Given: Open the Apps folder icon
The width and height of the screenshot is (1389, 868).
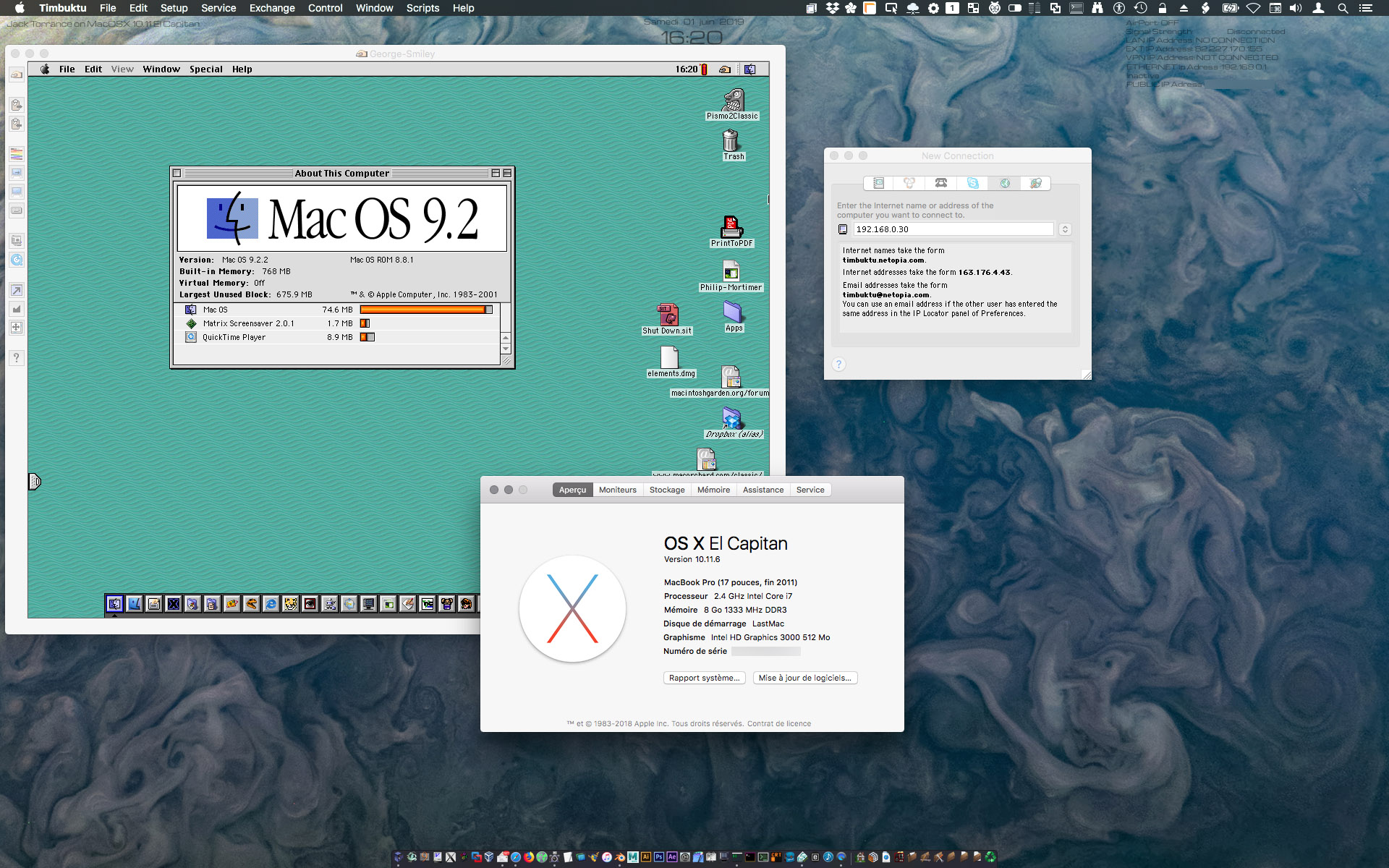Looking at the screenshot, I should click(732, 312).
